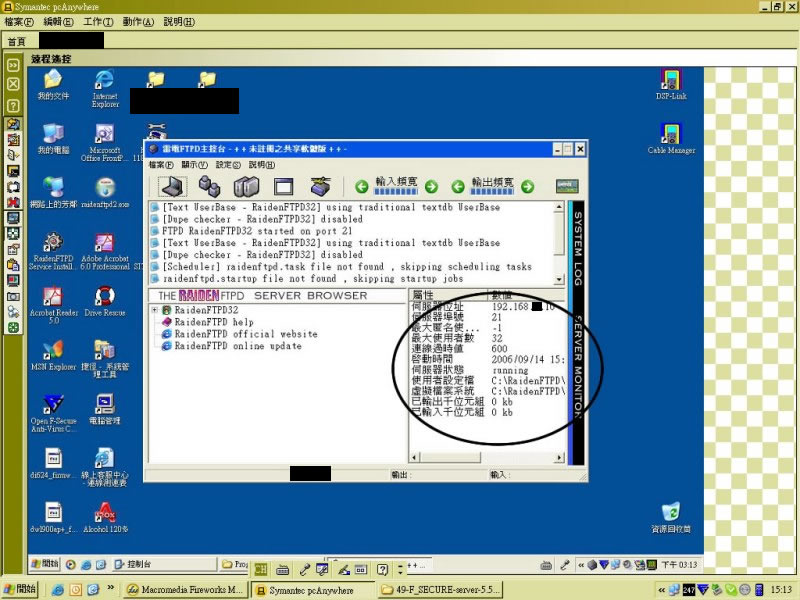This screenshot has height=600, width=800.
Task: Expand the pcAnywhere left sidebar with >> button
Action: click(x=13, y=65)
